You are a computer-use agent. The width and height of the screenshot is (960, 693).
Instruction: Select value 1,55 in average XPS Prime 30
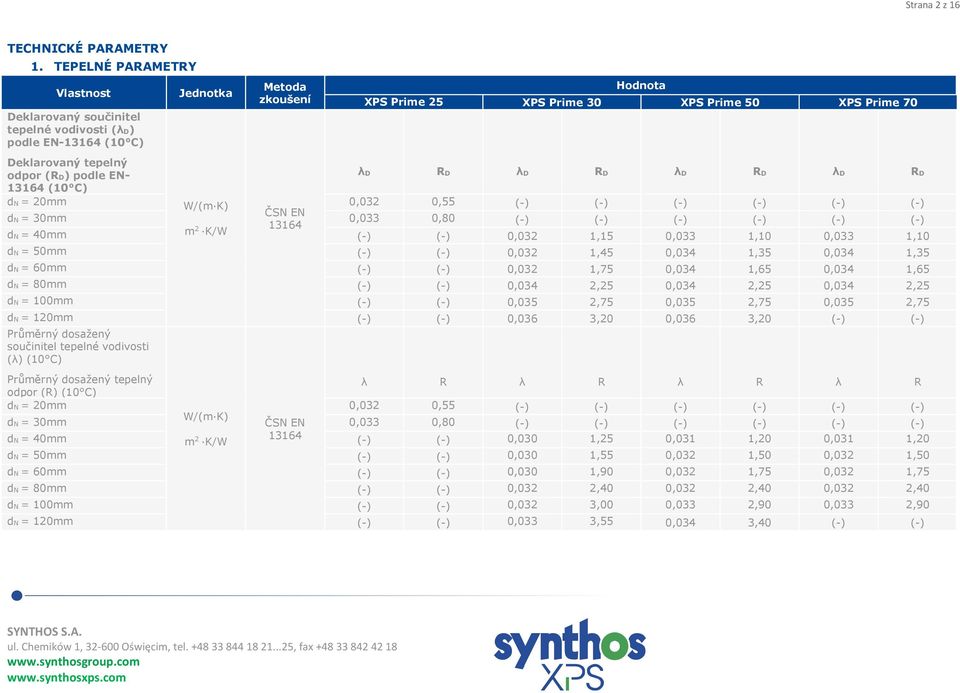tap(601, 455)
